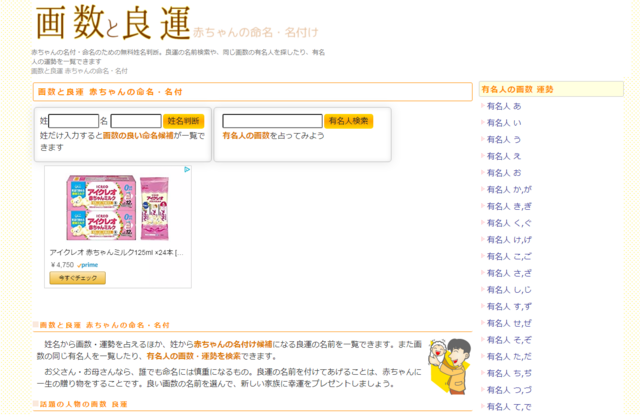Screen dimensions: 640x415
Task: Click the 今すぐチェック ad button
Action: coord(76,277)
